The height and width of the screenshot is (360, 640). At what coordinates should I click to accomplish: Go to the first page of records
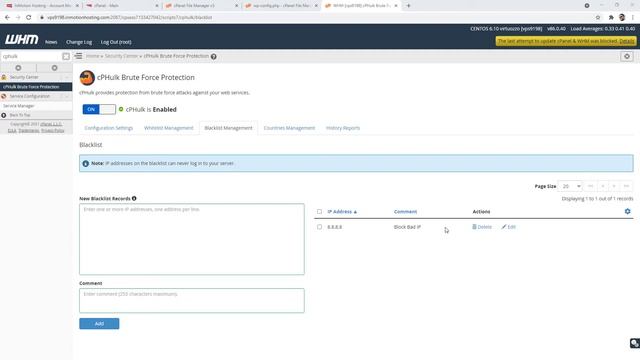[590, 186]
